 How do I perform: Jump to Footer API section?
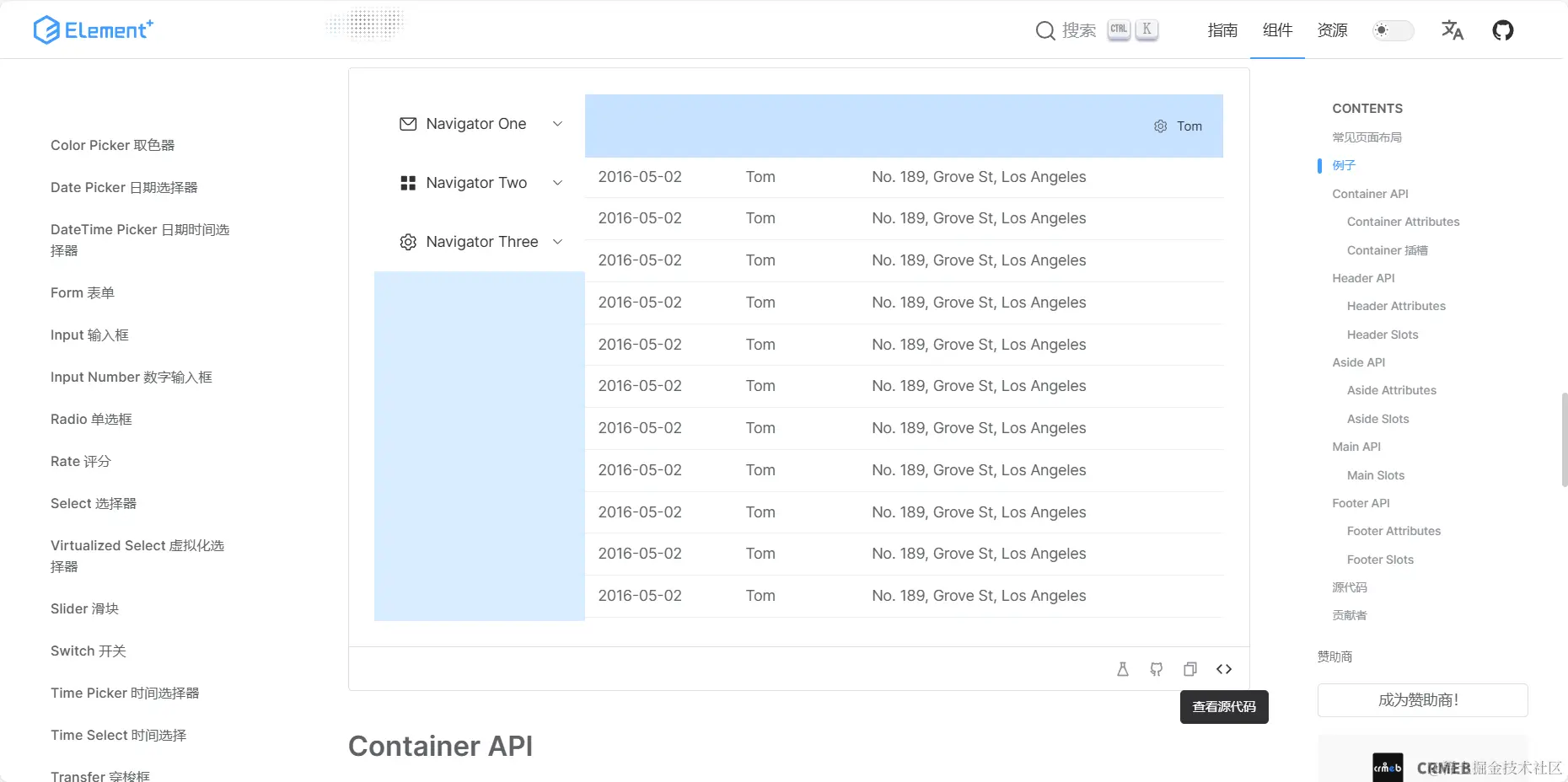(x=1361, y=503)
